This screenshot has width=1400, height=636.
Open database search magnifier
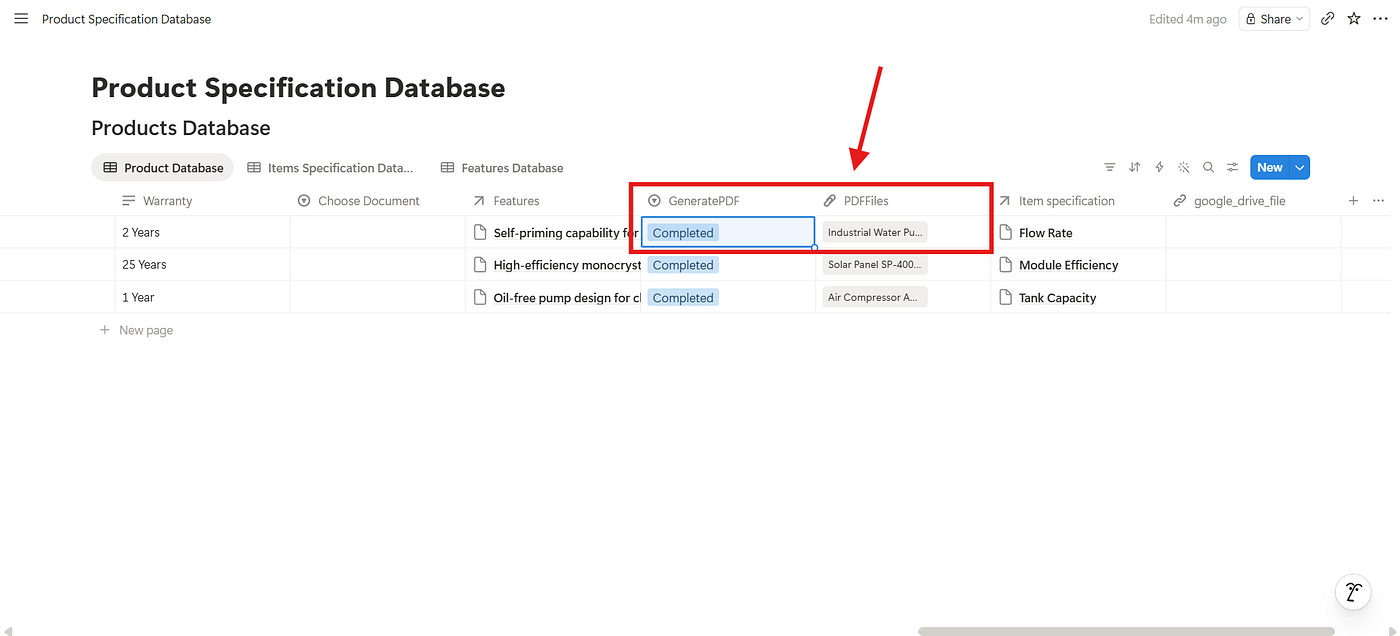[1208, 167]
